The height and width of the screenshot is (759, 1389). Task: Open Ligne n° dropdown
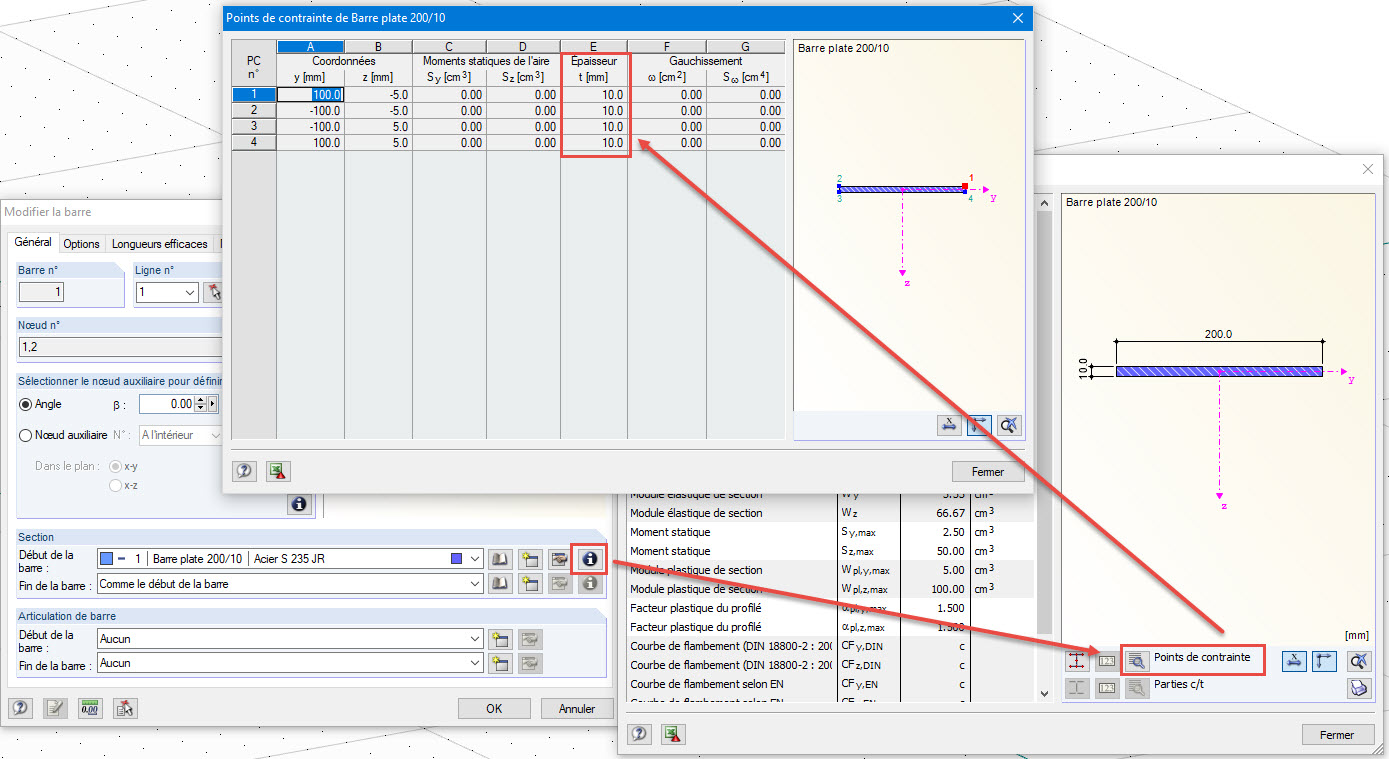(x=189, y=292)
